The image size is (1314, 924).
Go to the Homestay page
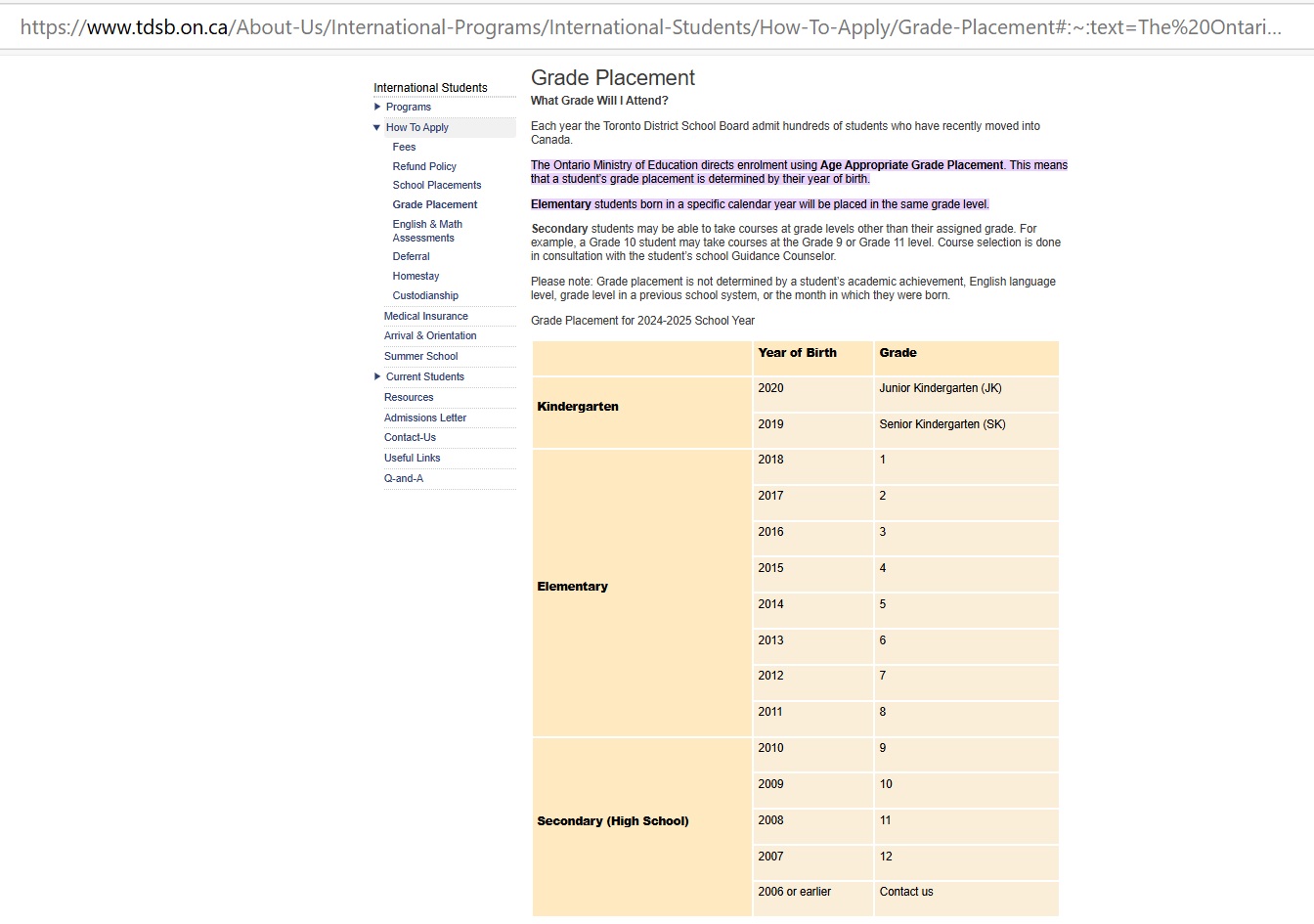(416, 276)
